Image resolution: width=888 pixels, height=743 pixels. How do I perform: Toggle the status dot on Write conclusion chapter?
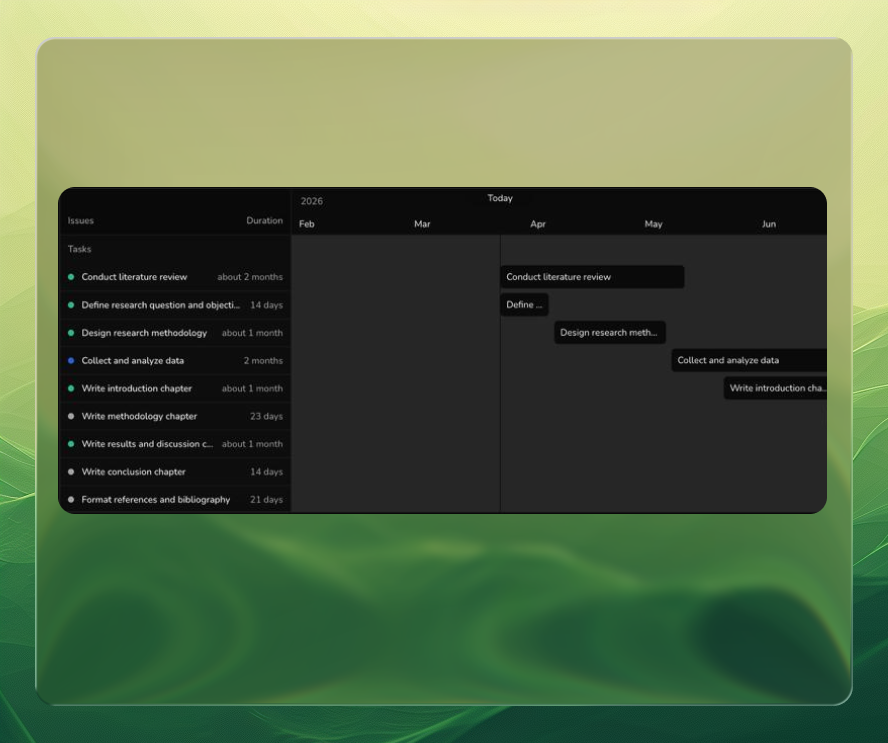[70, 472]
